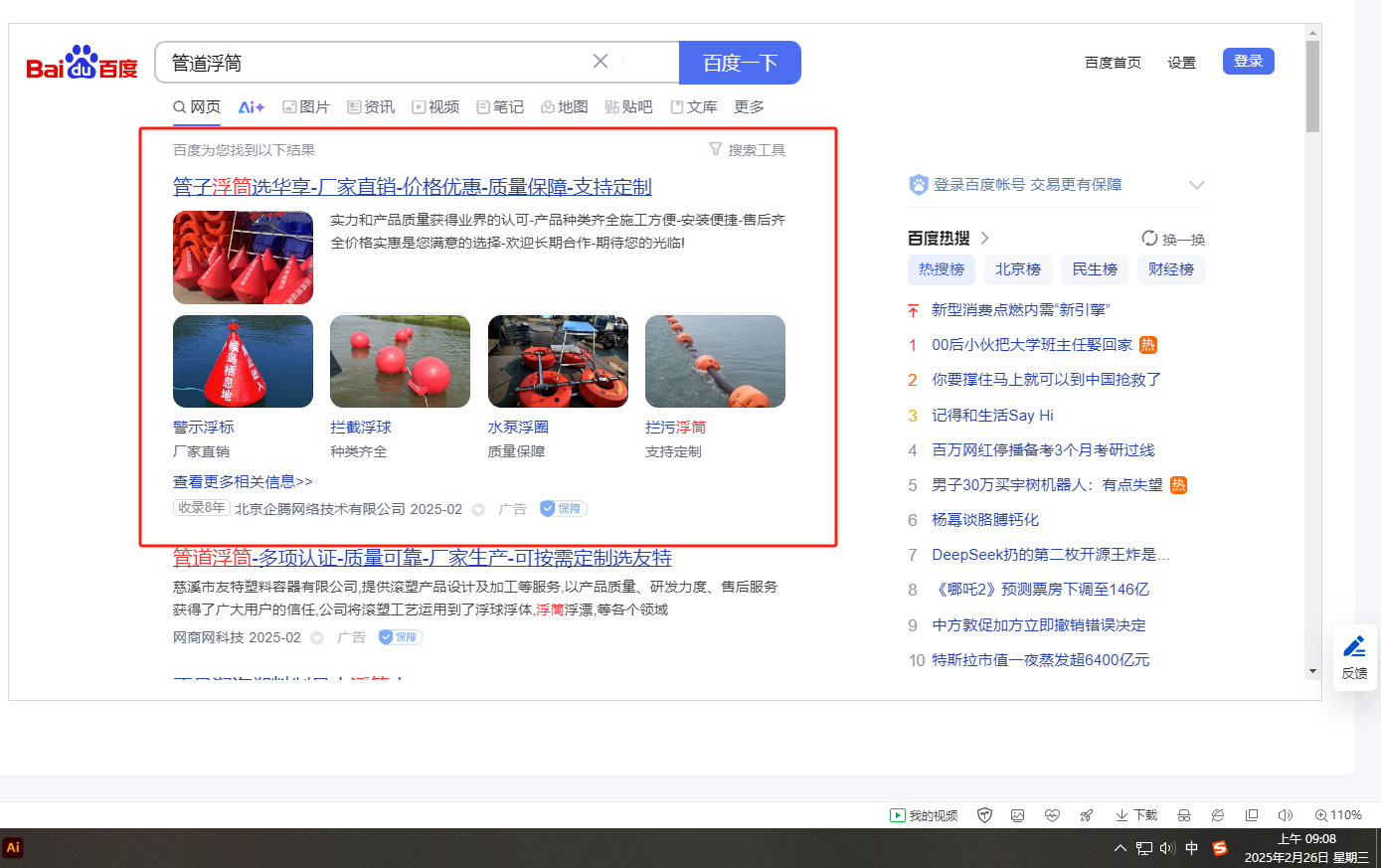Open hot topic 新型消费点燃内需"新引擎"
Image resolution: width=1381 pixels, height=868 pixels.
1021,310
